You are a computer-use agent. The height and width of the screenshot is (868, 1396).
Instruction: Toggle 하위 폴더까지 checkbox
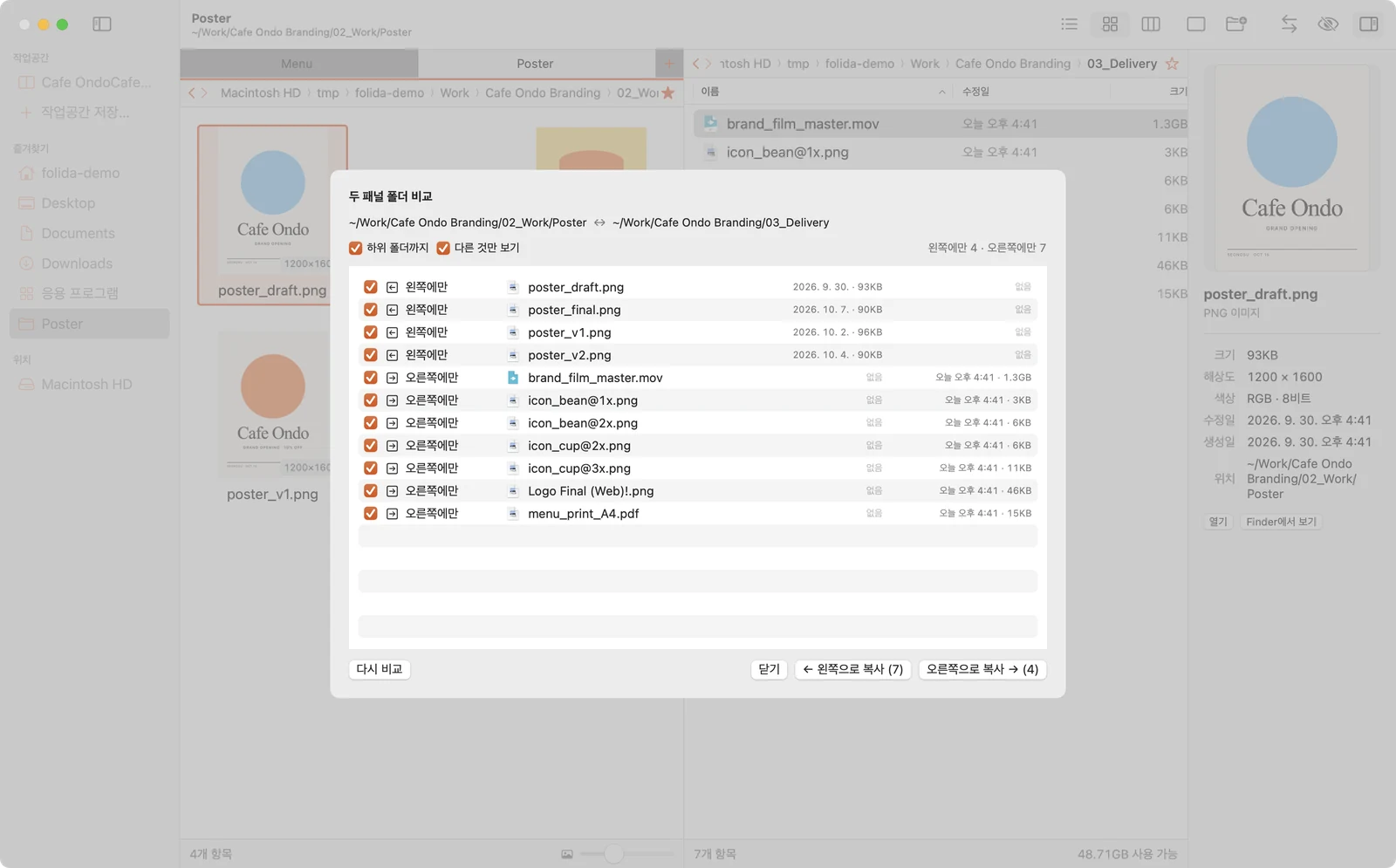click(x=356, y=249)
